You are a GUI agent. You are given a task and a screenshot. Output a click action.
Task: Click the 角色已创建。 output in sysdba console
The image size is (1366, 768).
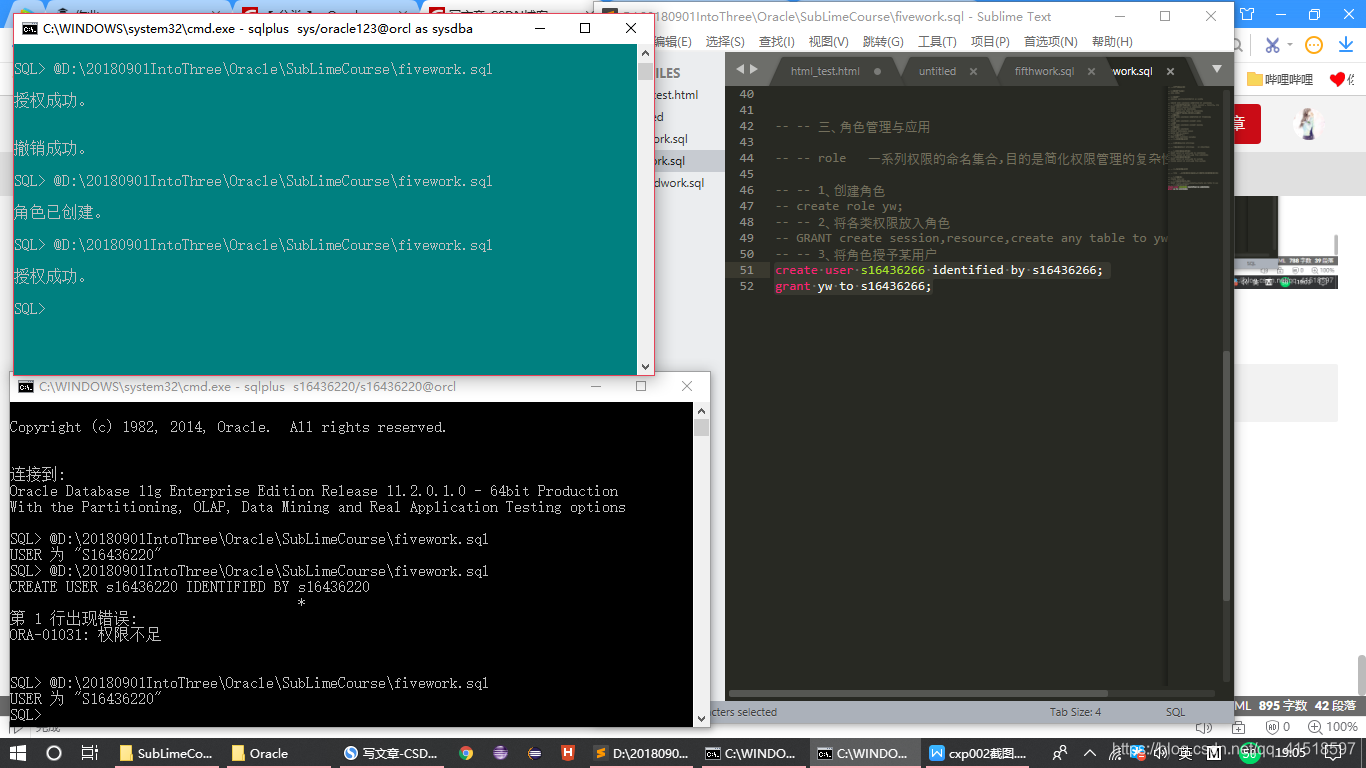click(x=59, y=213)
